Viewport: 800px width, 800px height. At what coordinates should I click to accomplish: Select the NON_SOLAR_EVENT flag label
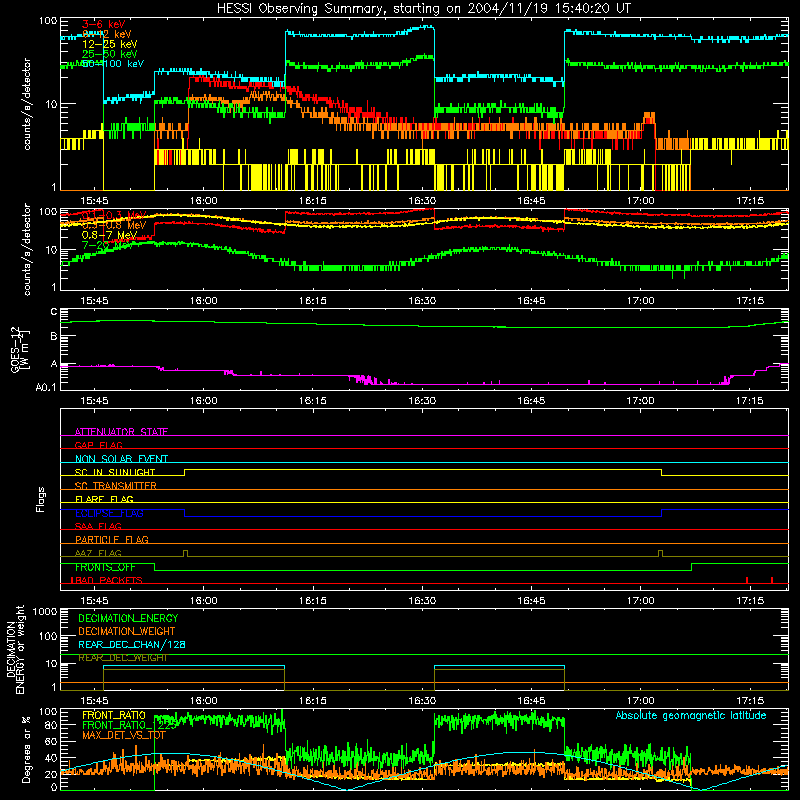click(121, 459)
